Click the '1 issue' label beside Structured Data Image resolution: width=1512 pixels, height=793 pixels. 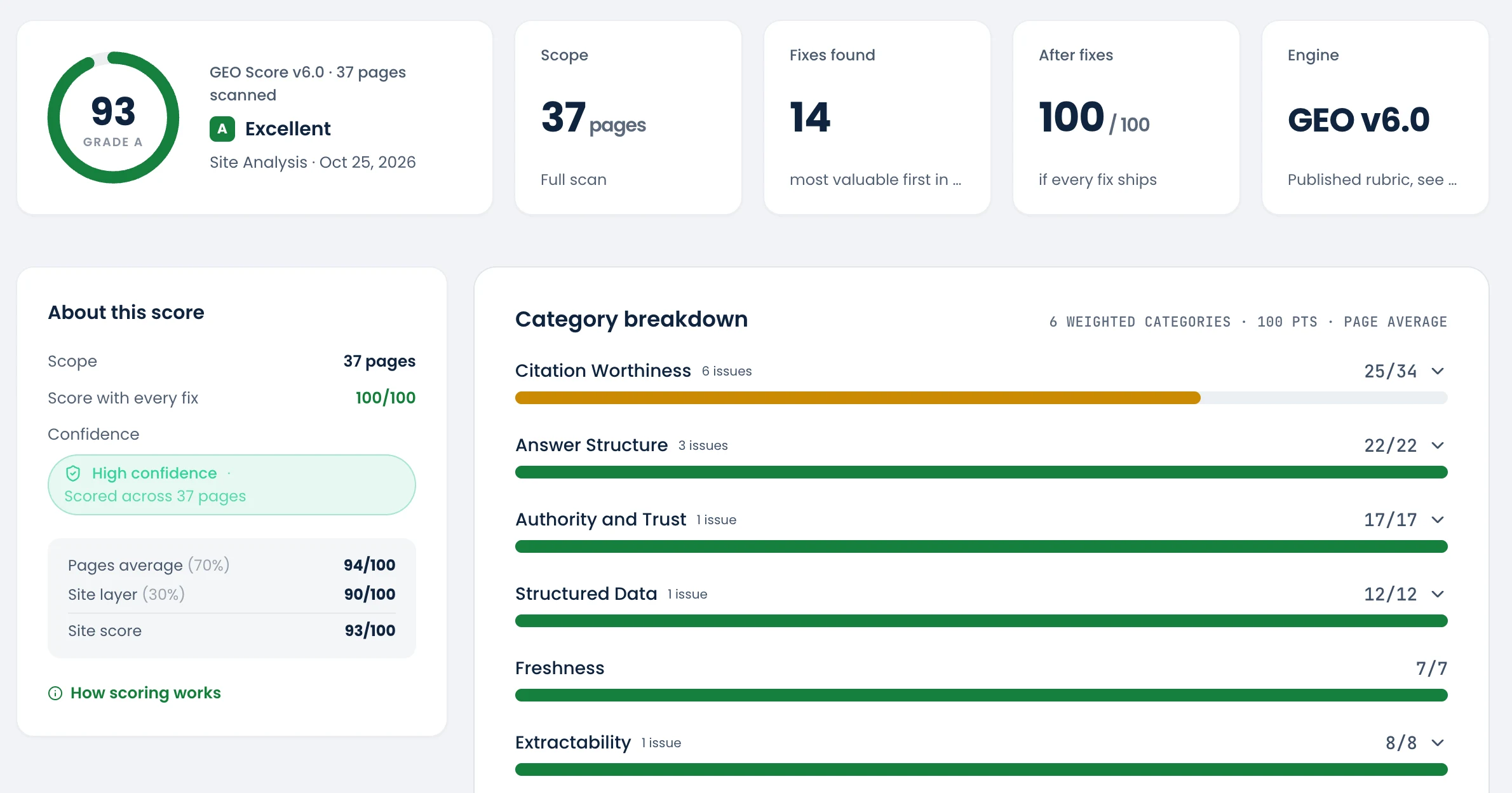[x=687, y=594]
